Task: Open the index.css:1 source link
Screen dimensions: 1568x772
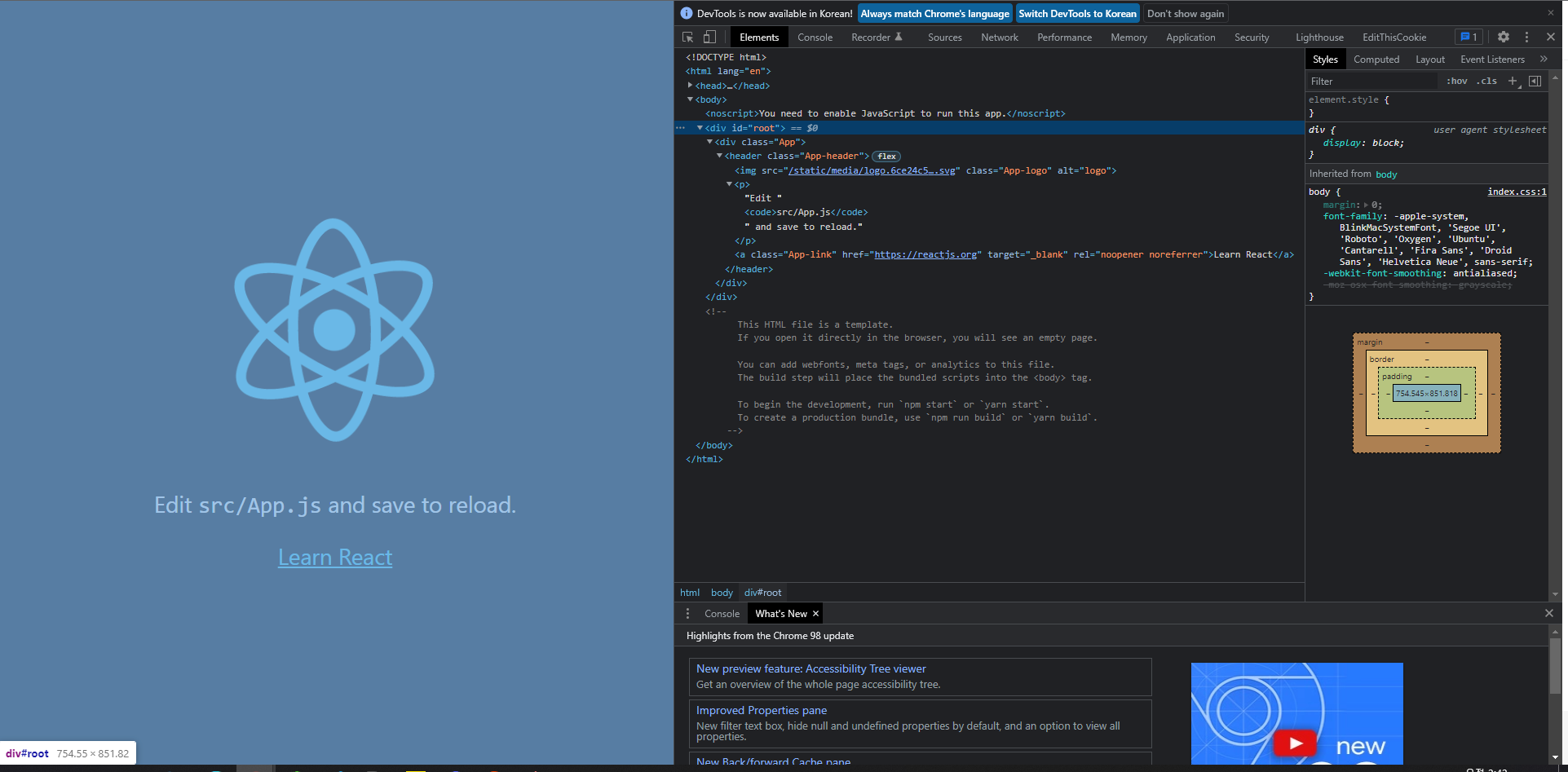Action: tap(1517, 192)
